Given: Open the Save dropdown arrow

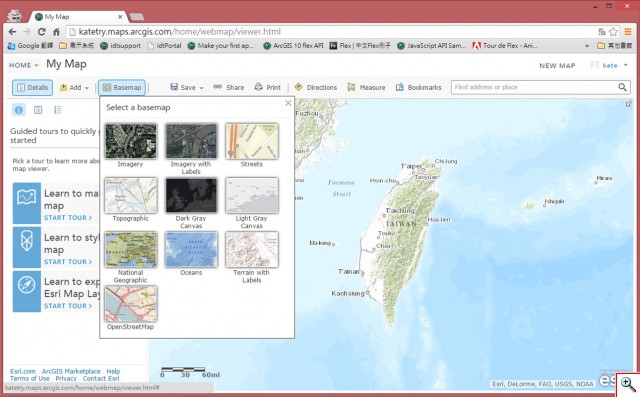Looking at the screenshot, I should [202, 88].
